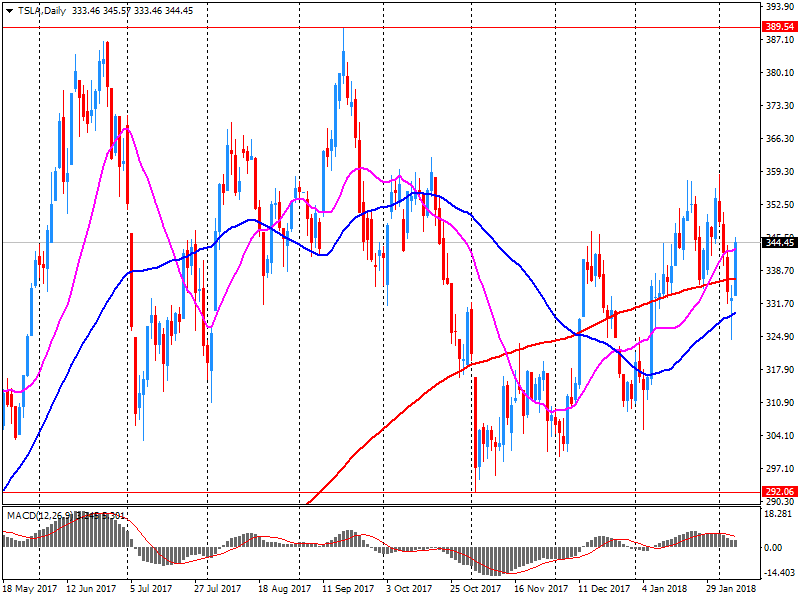This screenshot has height=600, width=800.
Task: Click the 352.50 price scale value
Action: 781,204
